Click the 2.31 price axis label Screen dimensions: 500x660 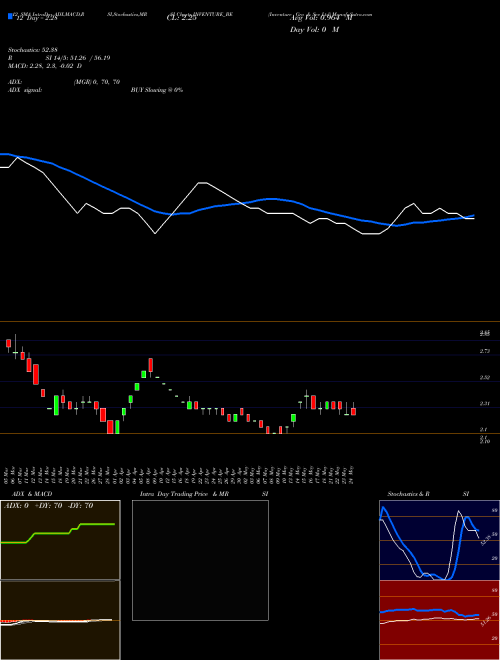[484, 404]
